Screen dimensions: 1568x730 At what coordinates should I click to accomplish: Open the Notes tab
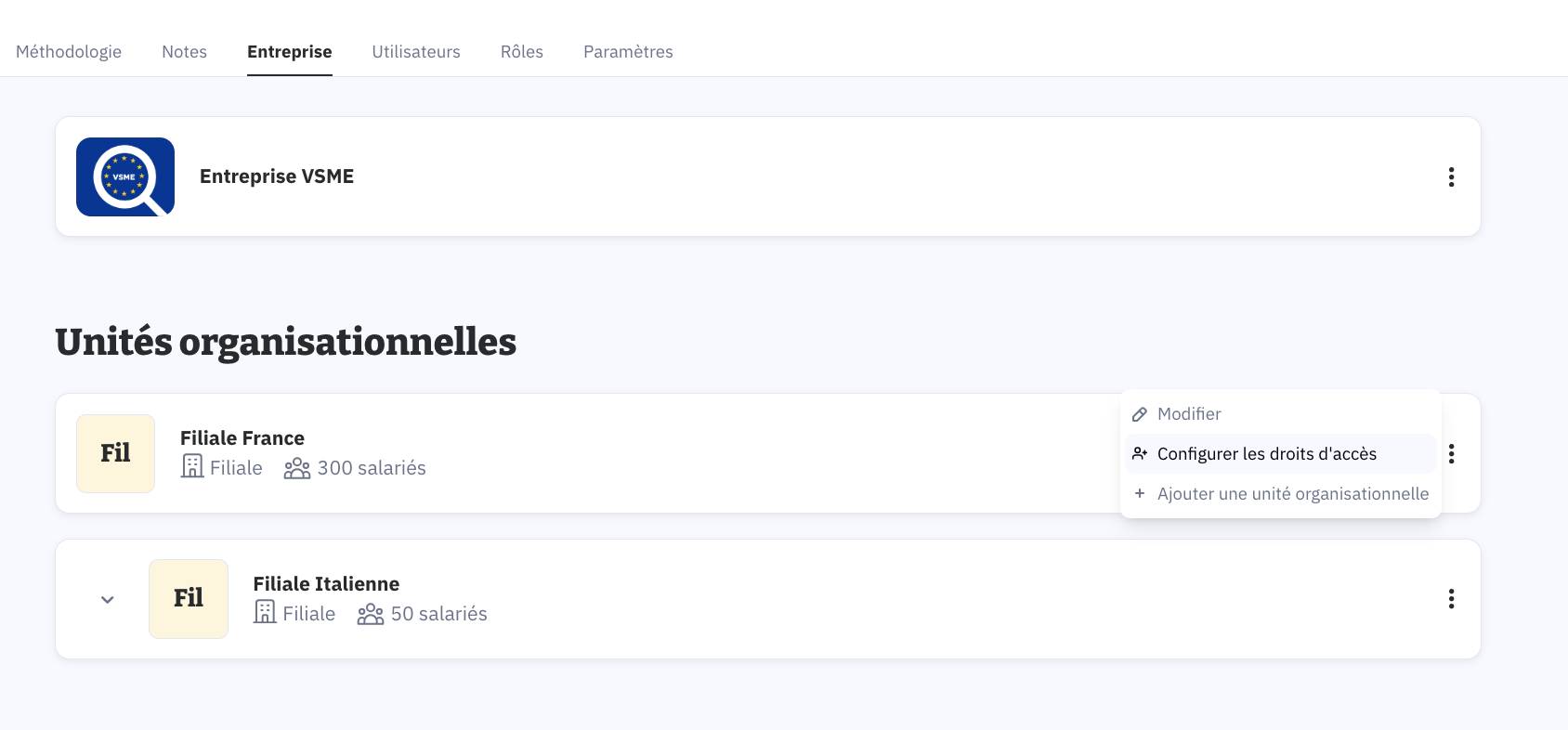click(184, 52)
